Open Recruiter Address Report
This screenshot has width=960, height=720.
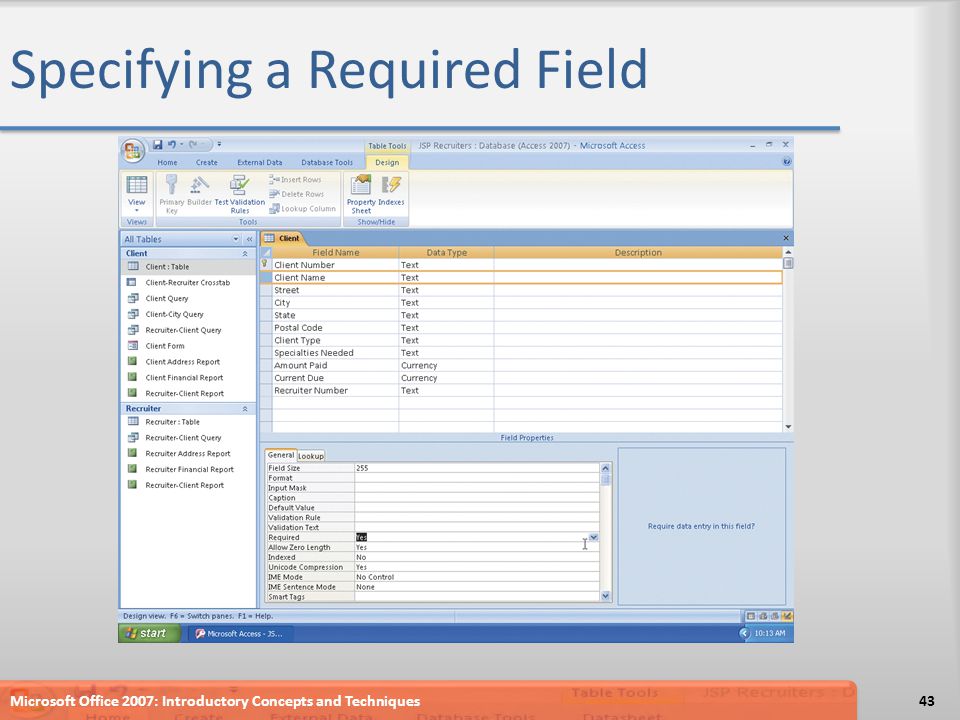189,454
